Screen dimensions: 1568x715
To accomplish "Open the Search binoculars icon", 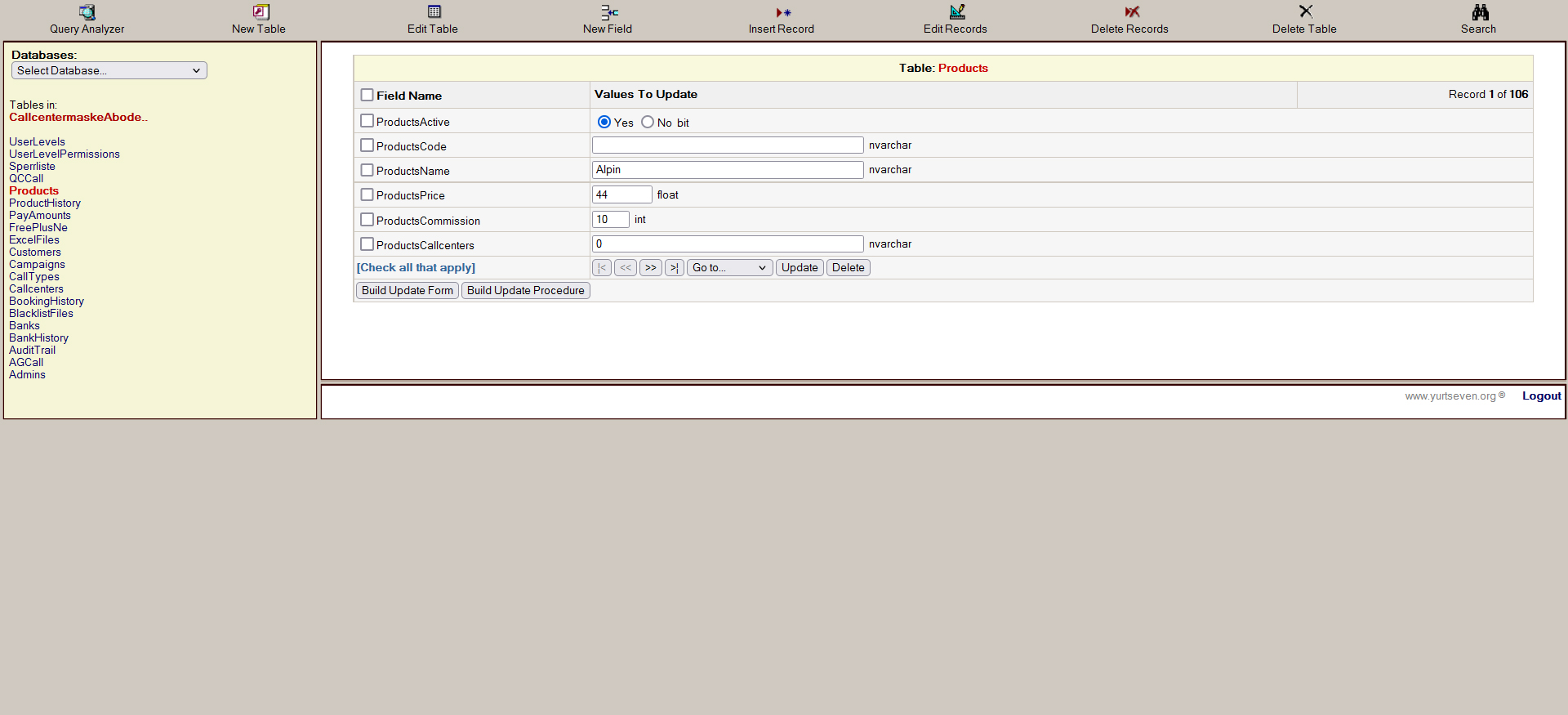I will (1480, 12).
